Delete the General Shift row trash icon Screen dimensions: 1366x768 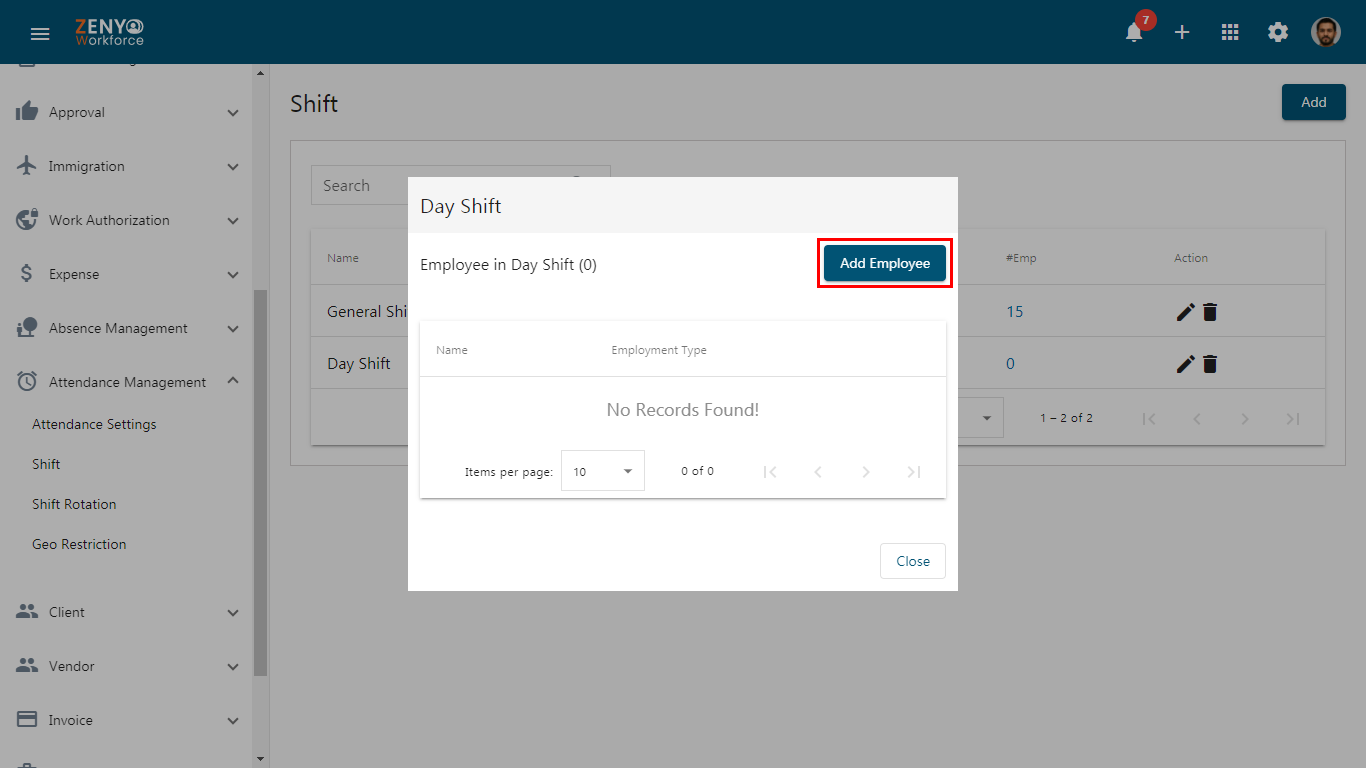point(1210,312)
